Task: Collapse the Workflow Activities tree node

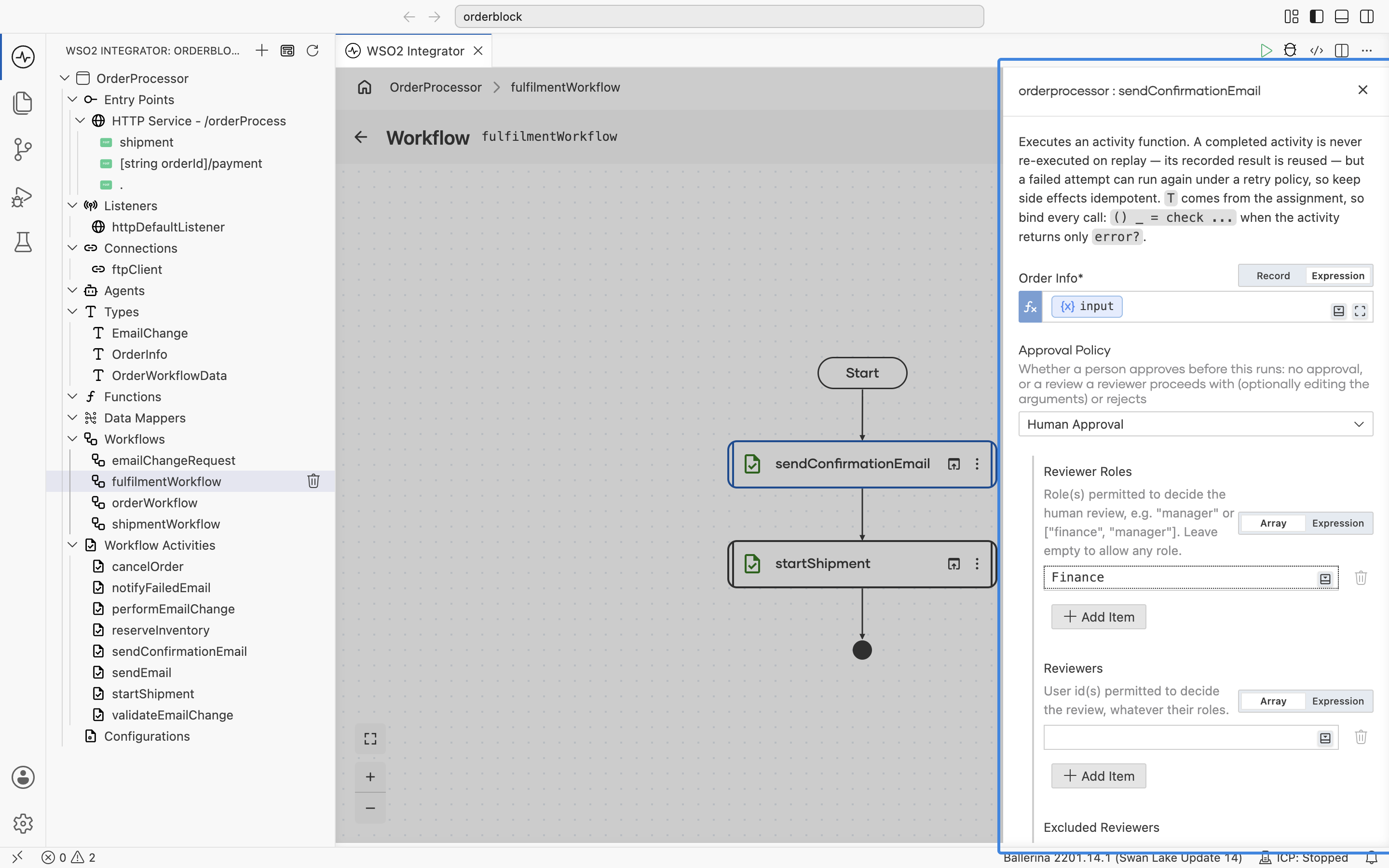Action: 72,545
